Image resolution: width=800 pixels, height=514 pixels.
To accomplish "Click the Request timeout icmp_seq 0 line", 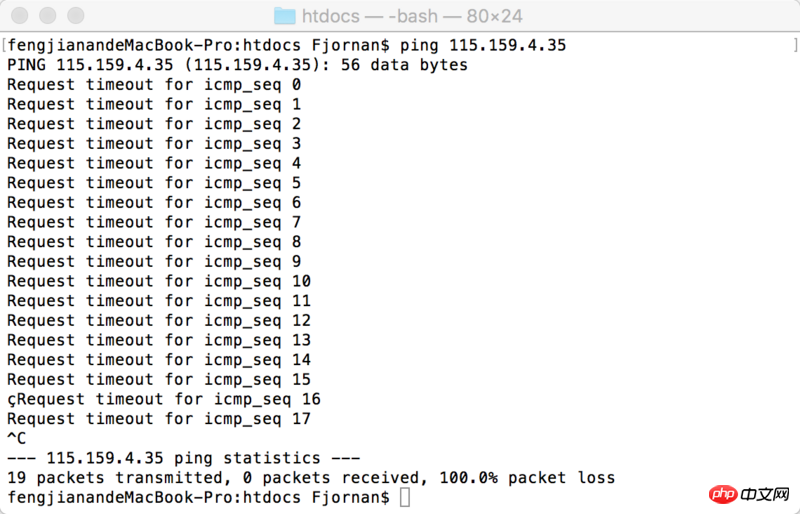I will pyautogui.click(x=154, y=85).
